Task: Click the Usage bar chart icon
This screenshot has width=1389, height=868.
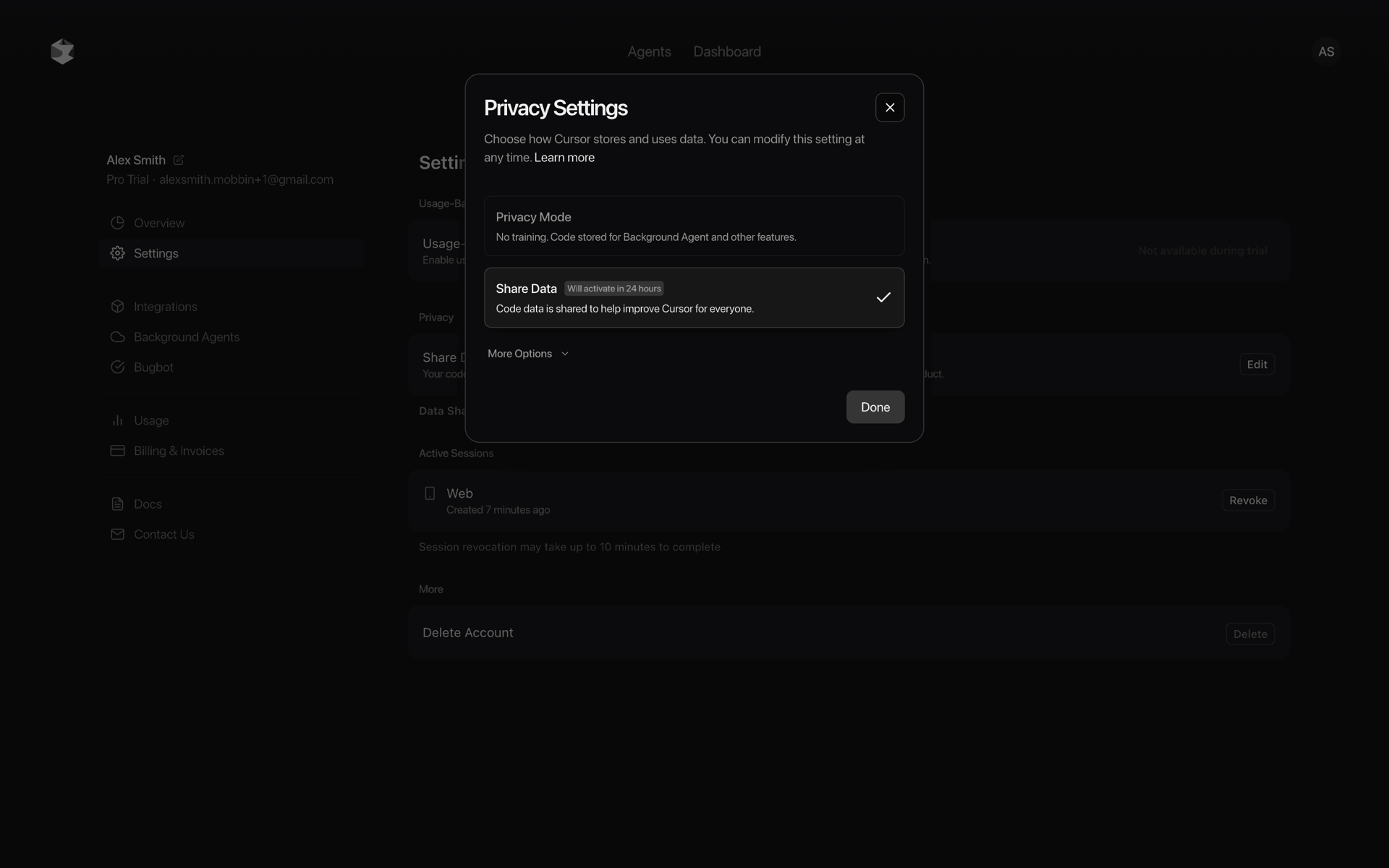Action: click(117, 420)
